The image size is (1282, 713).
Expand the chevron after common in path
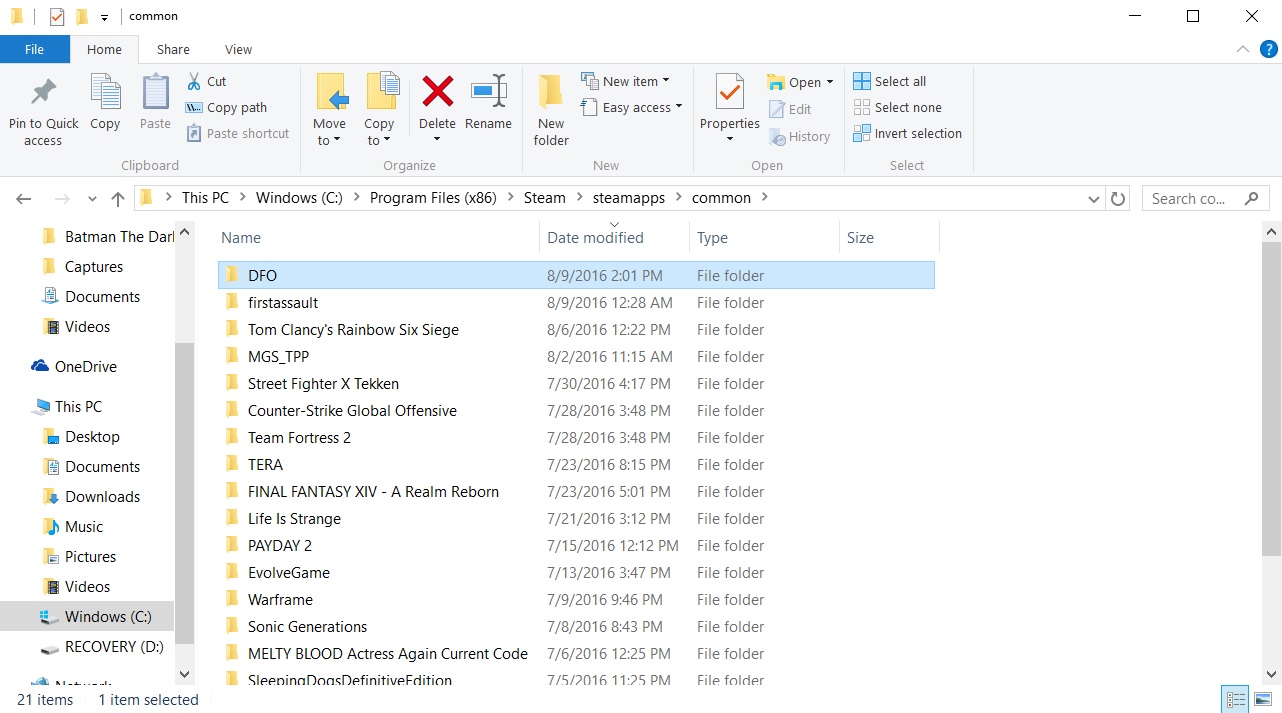(x=765, y=197)
